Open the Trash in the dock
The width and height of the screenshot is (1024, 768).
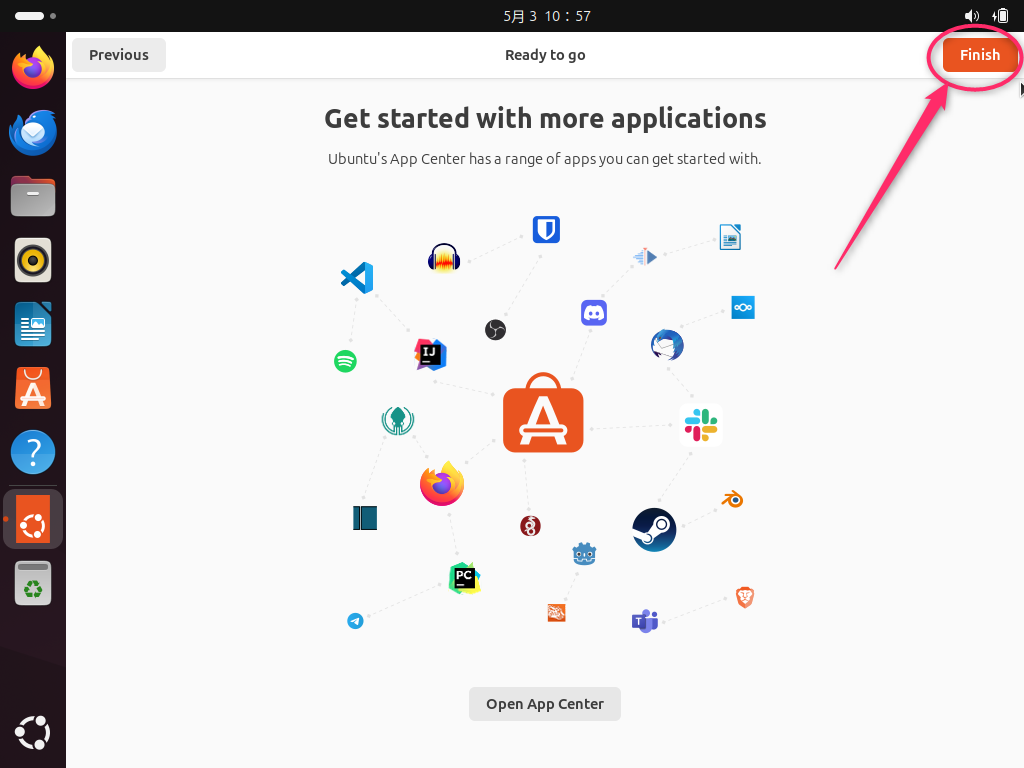pyautogui.click(x=33, y=583)
